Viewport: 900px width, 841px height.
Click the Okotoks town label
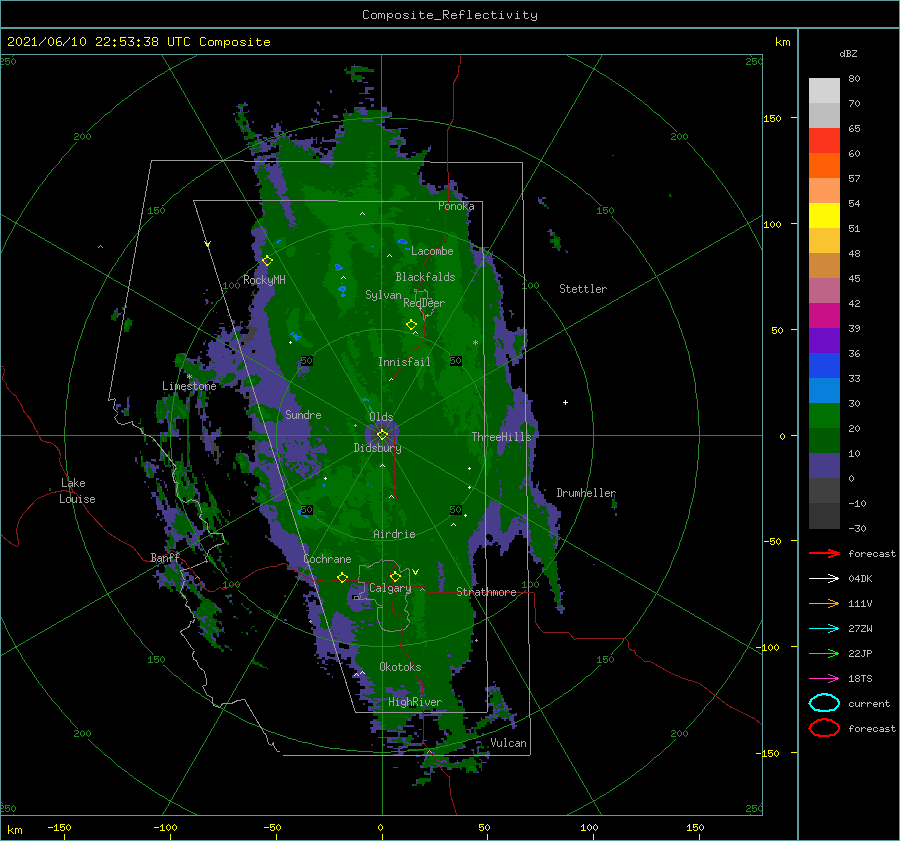click(x=400, y=667)
